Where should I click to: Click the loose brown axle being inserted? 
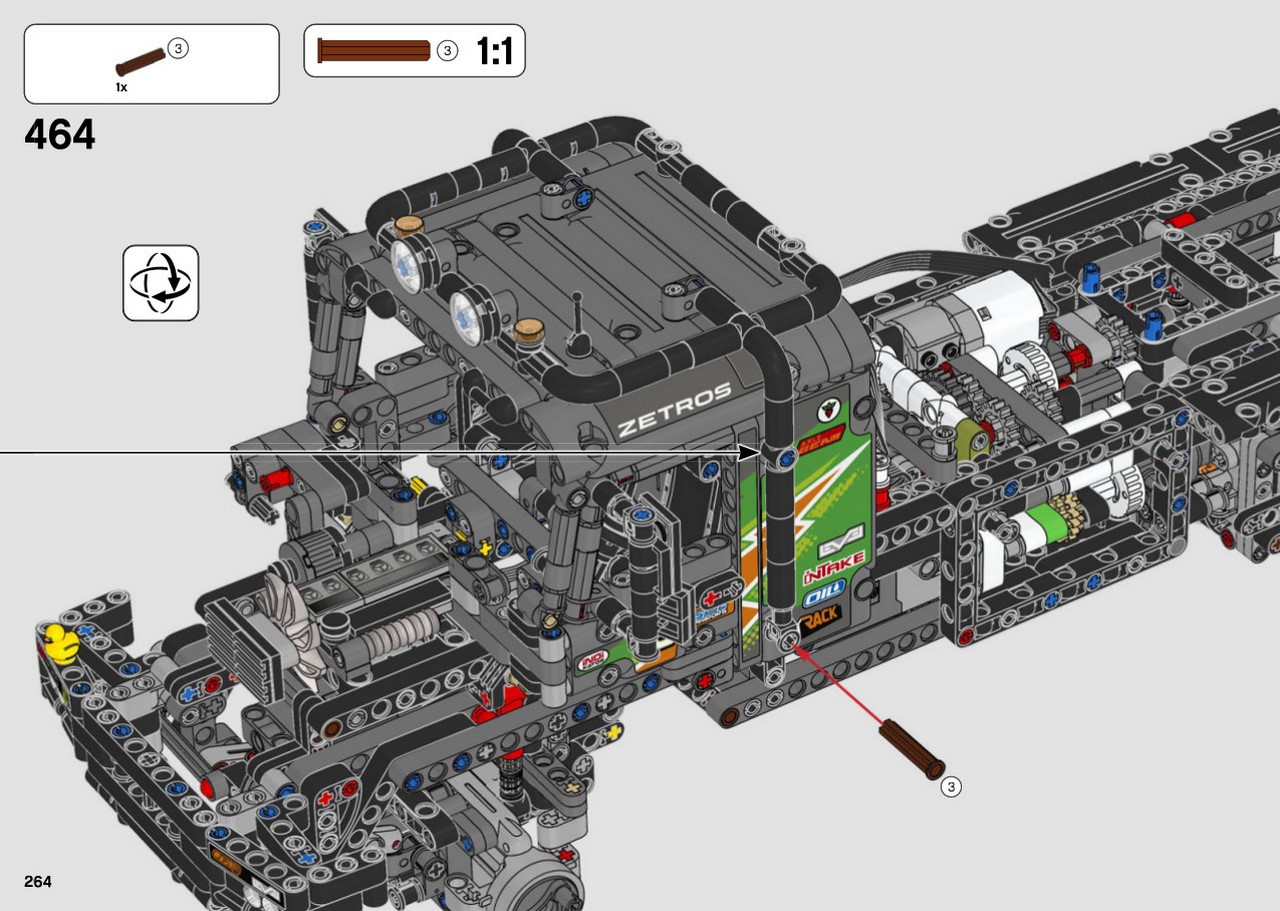point(911,749)
